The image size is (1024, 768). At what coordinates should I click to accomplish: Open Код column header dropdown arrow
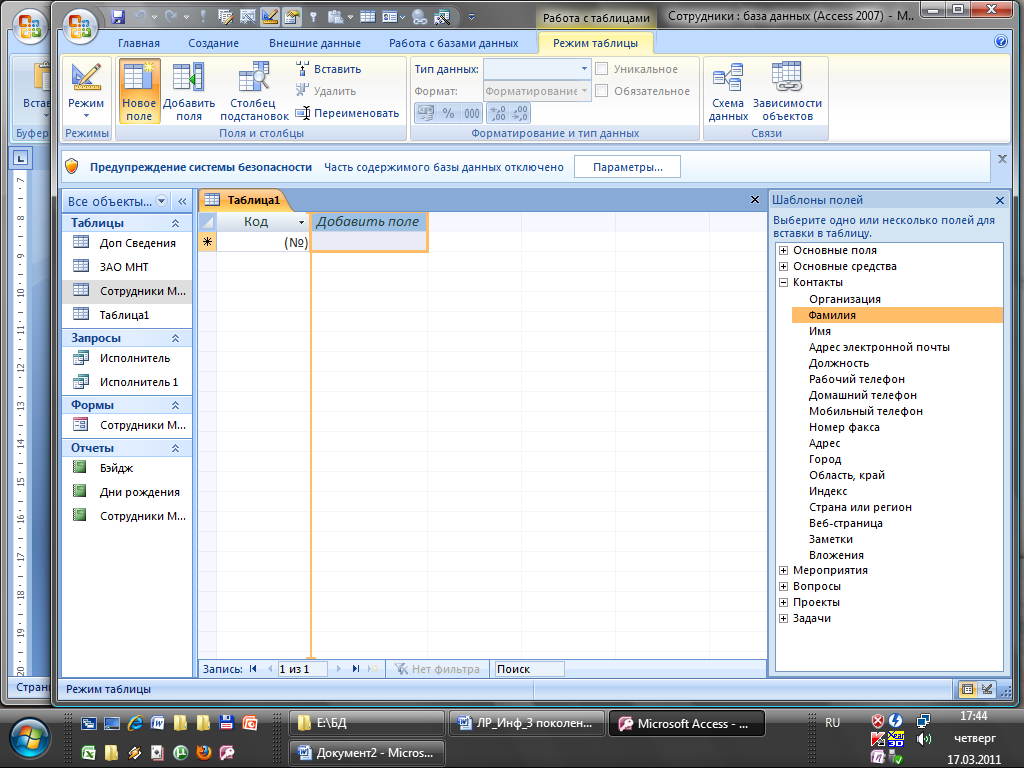coord(301,222)
